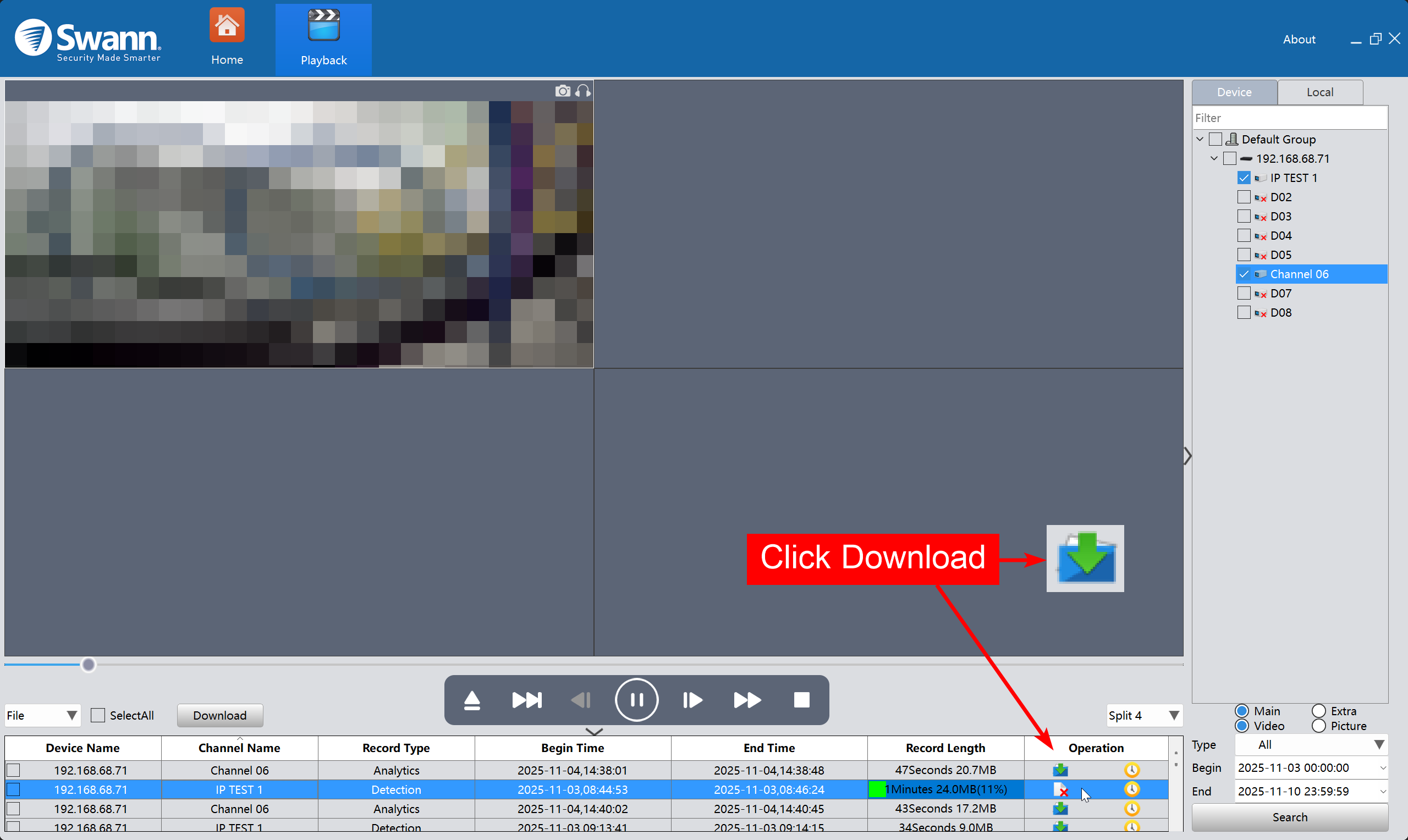The image size is (1408, 840).
Task: Collapse the Default Group tree node
Action: point(1200,139)
